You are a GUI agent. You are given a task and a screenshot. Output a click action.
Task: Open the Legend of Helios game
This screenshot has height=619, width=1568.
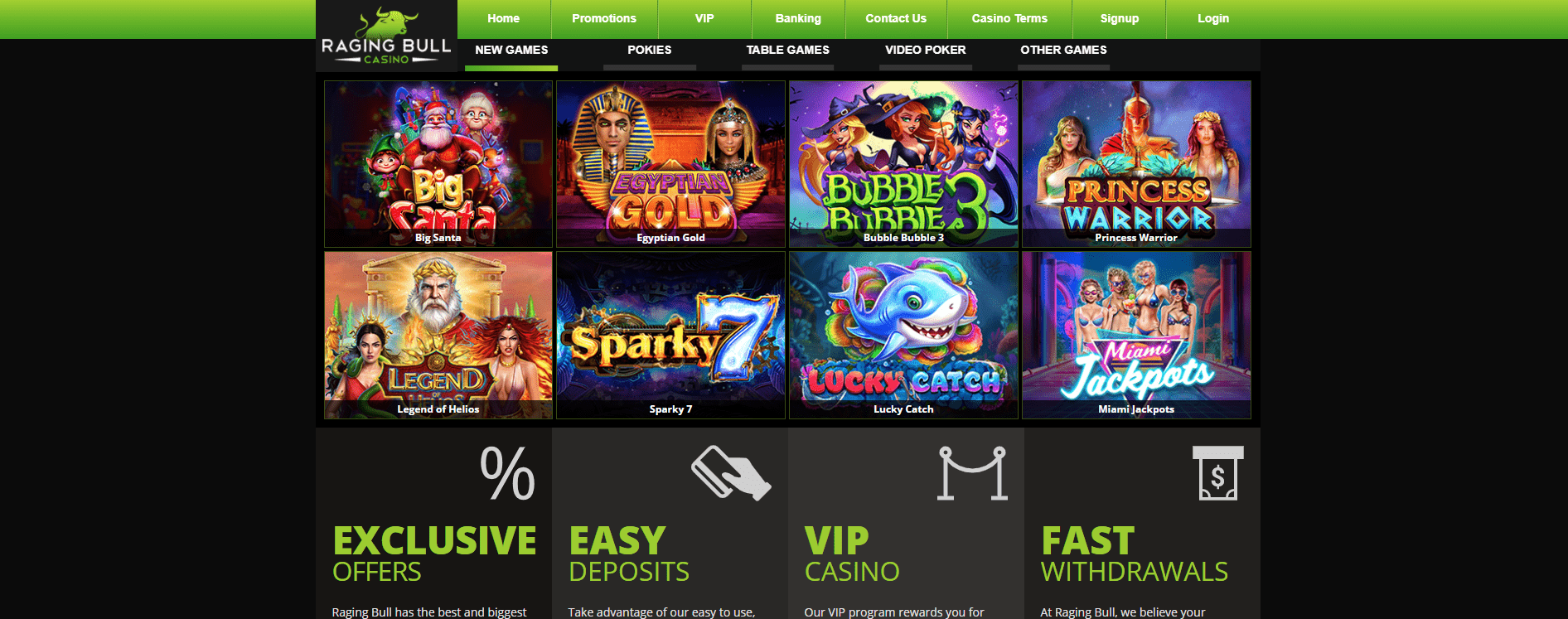[438, 335]
